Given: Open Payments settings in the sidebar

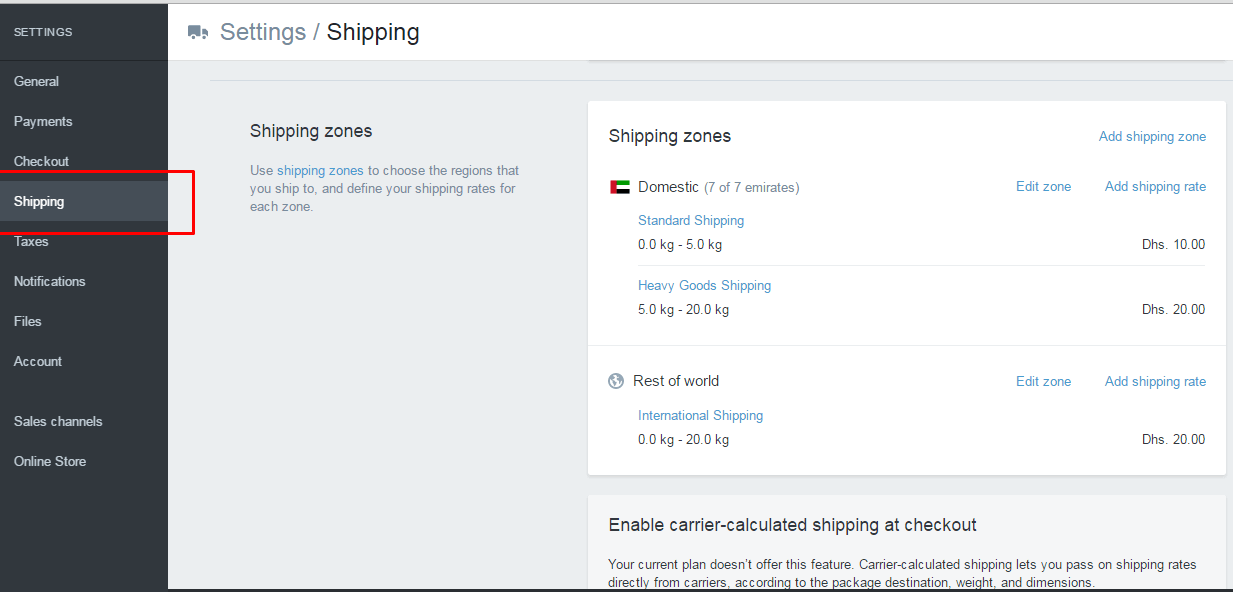Looking at the screenshot, I should click(x=43, y=121).
